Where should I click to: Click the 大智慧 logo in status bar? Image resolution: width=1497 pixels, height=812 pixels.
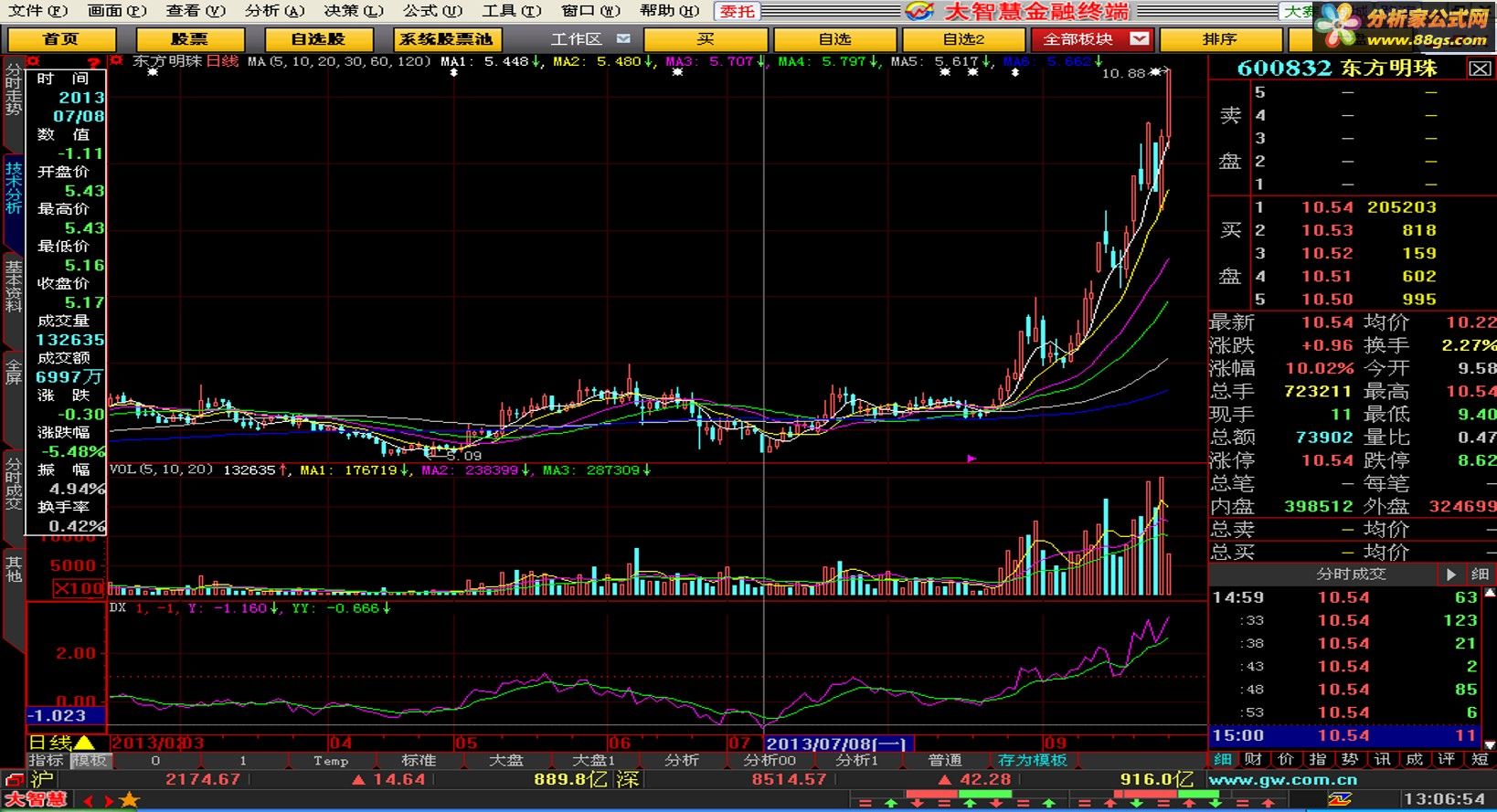(x=37, y=800)
